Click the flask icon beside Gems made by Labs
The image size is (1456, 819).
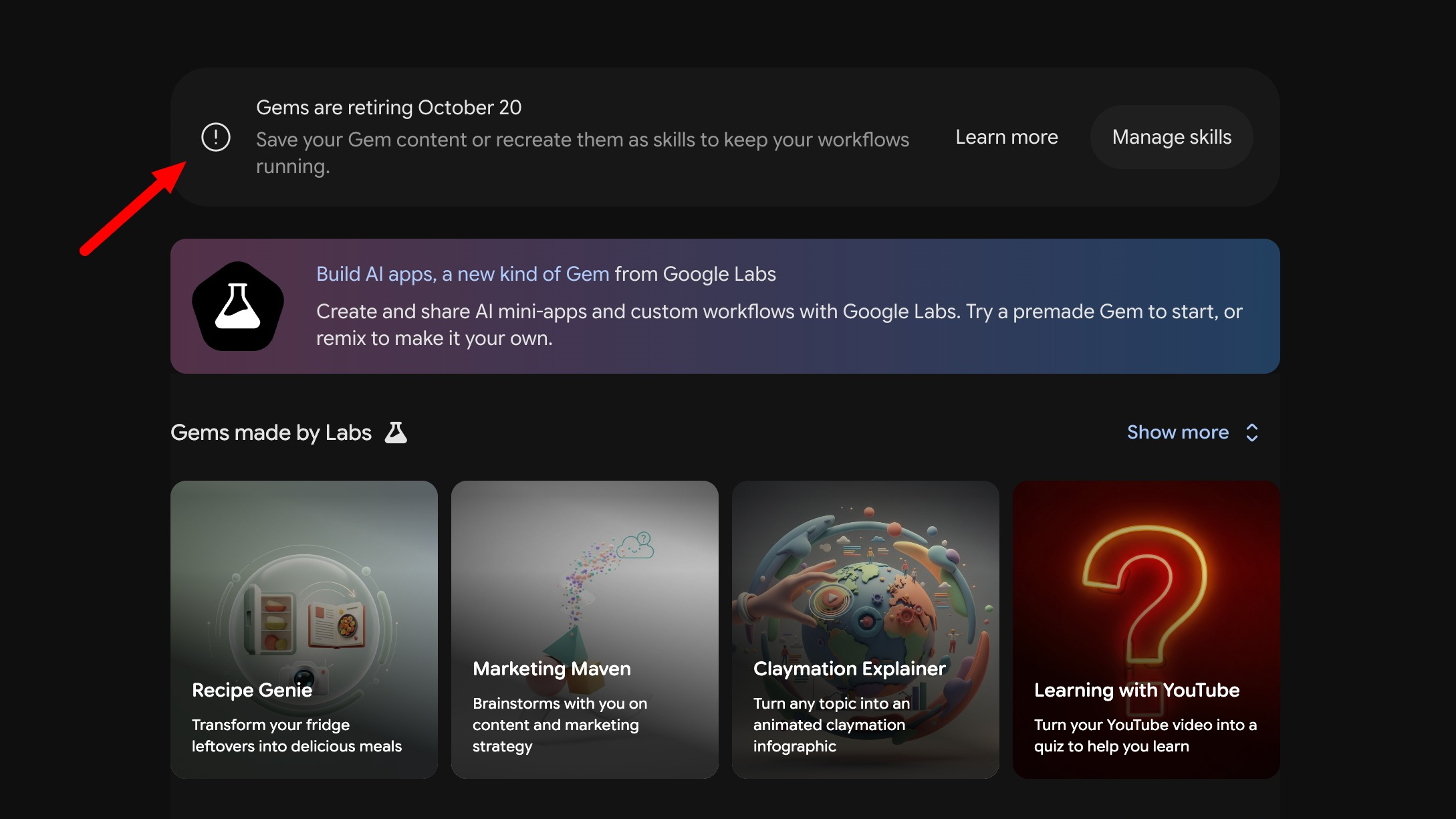point(396,433)
